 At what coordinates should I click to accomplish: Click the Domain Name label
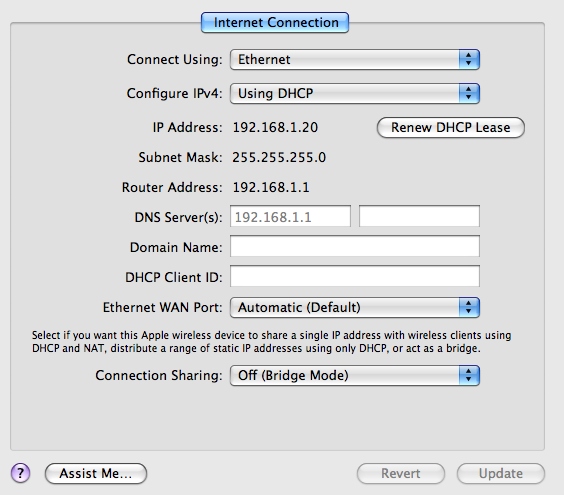point(176,247)
